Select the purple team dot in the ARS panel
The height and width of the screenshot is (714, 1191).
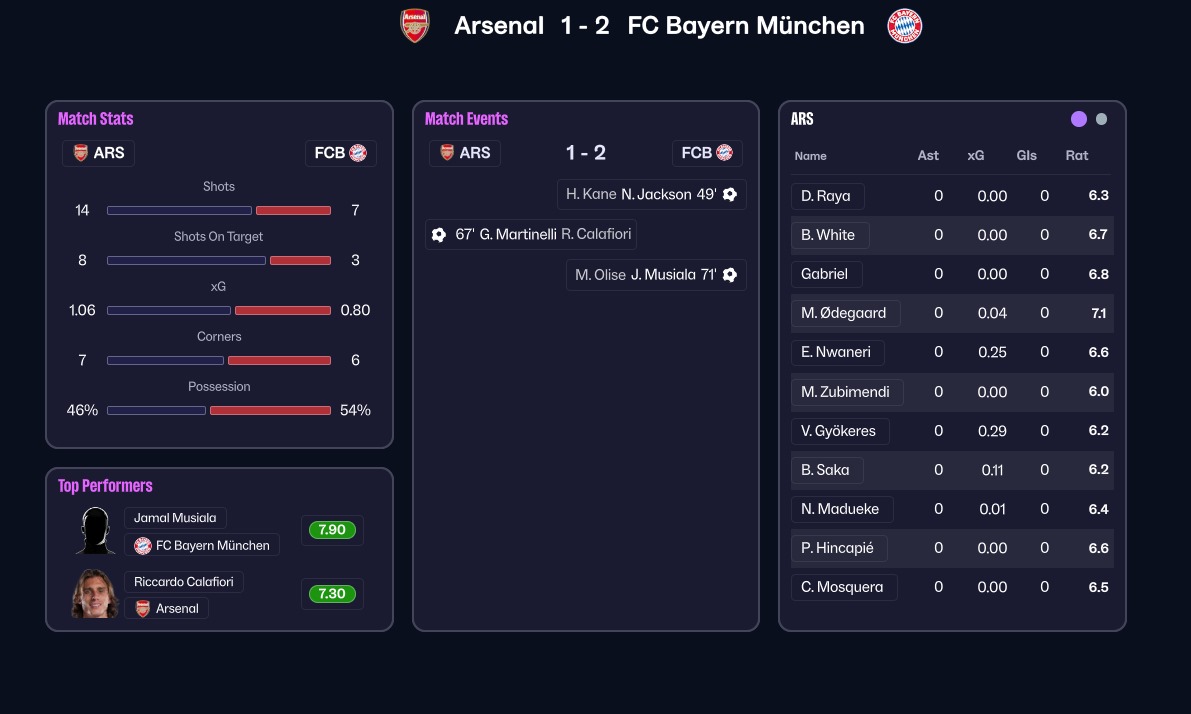[1079, 120]
